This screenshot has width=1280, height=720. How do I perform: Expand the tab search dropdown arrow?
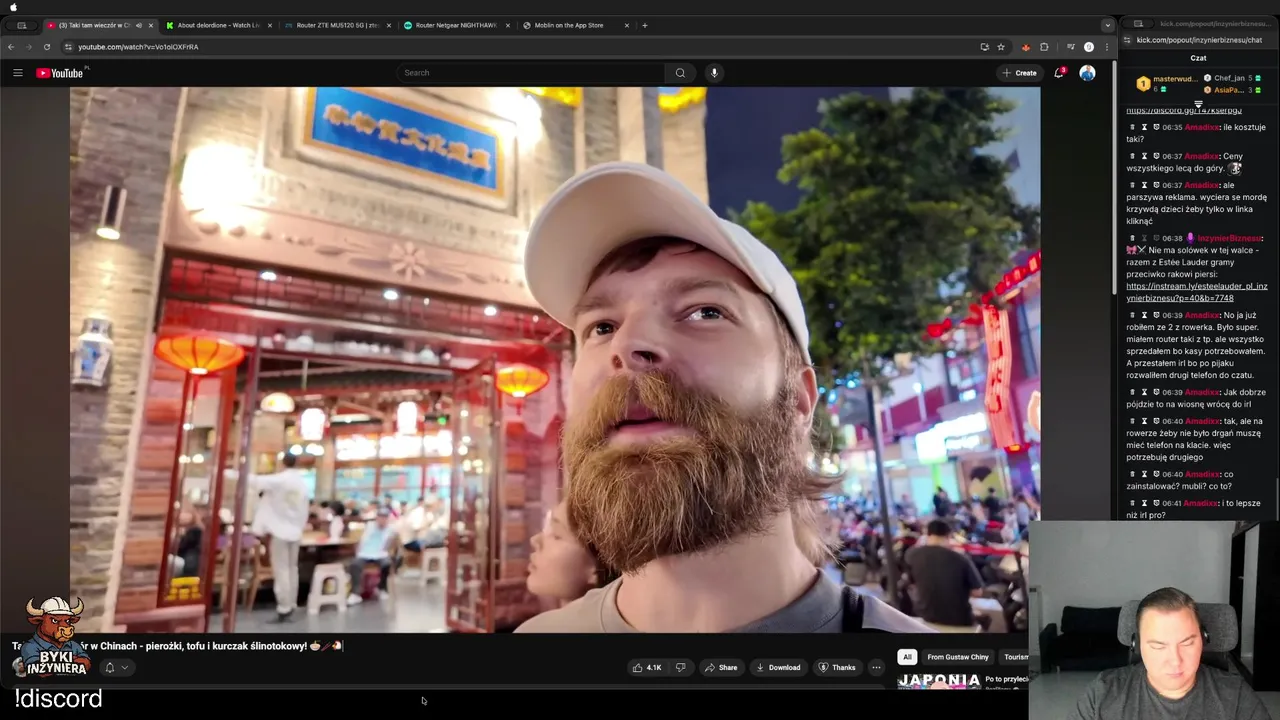point(1107,25)
